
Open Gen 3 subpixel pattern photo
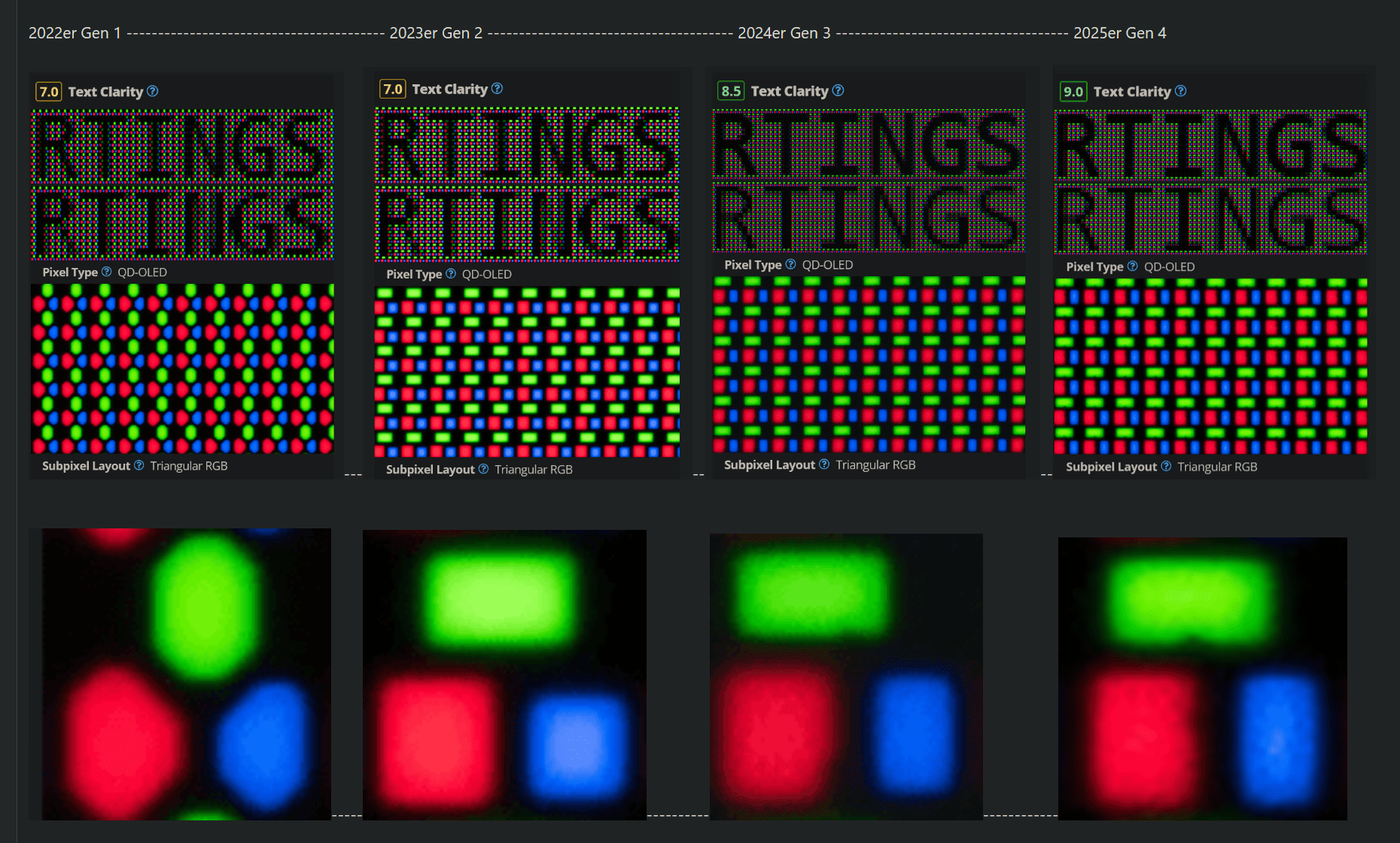[869, 364]
